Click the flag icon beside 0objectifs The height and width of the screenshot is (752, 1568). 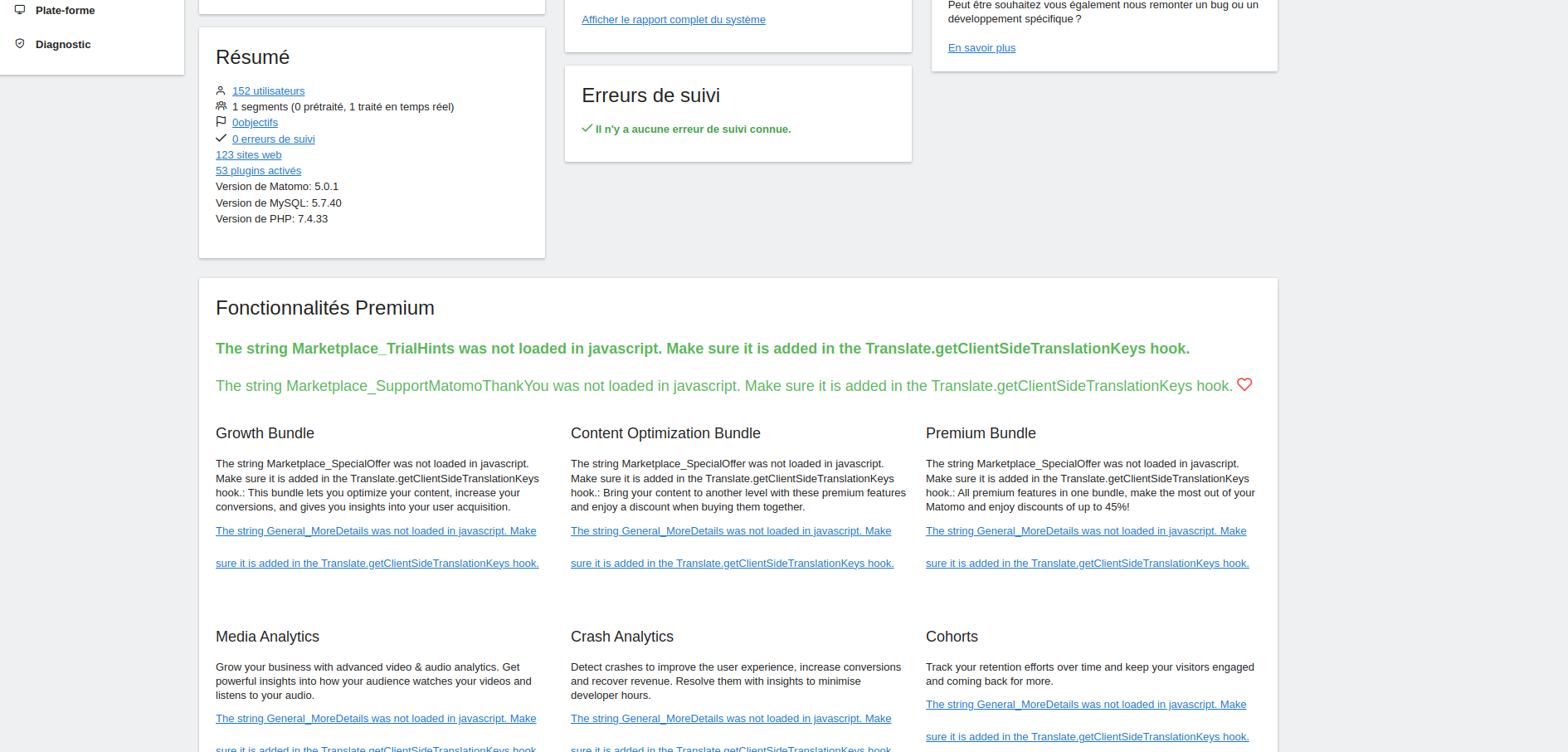click(x=221, y=122)
